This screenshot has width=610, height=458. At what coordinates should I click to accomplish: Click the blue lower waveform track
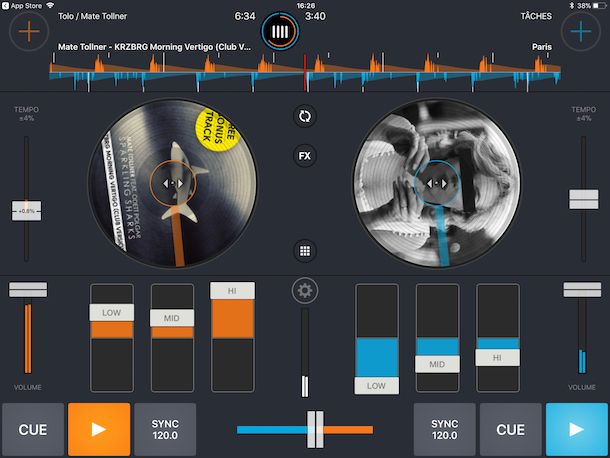click(305, 81)
